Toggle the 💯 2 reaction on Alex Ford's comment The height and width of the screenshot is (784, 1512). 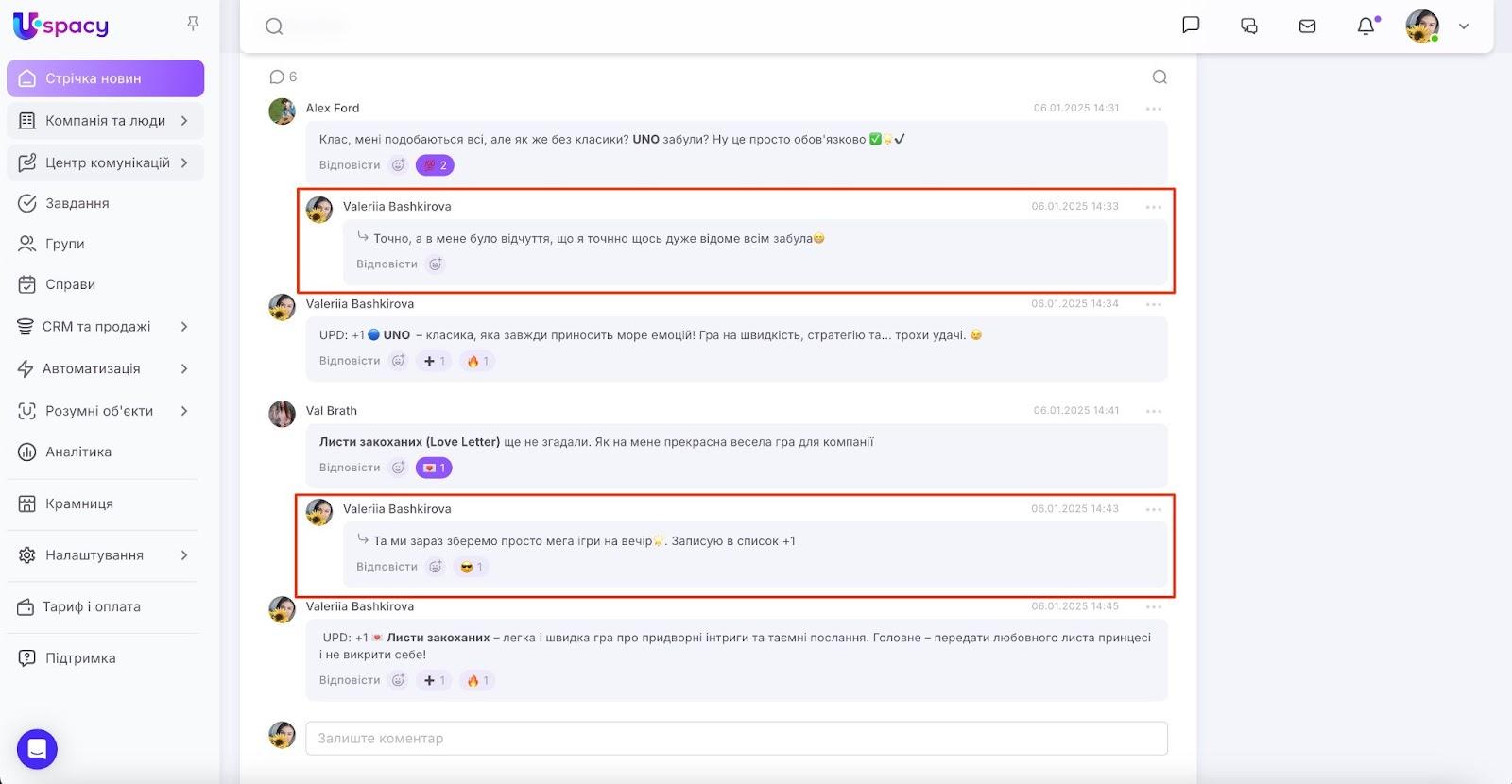[435, 165]
